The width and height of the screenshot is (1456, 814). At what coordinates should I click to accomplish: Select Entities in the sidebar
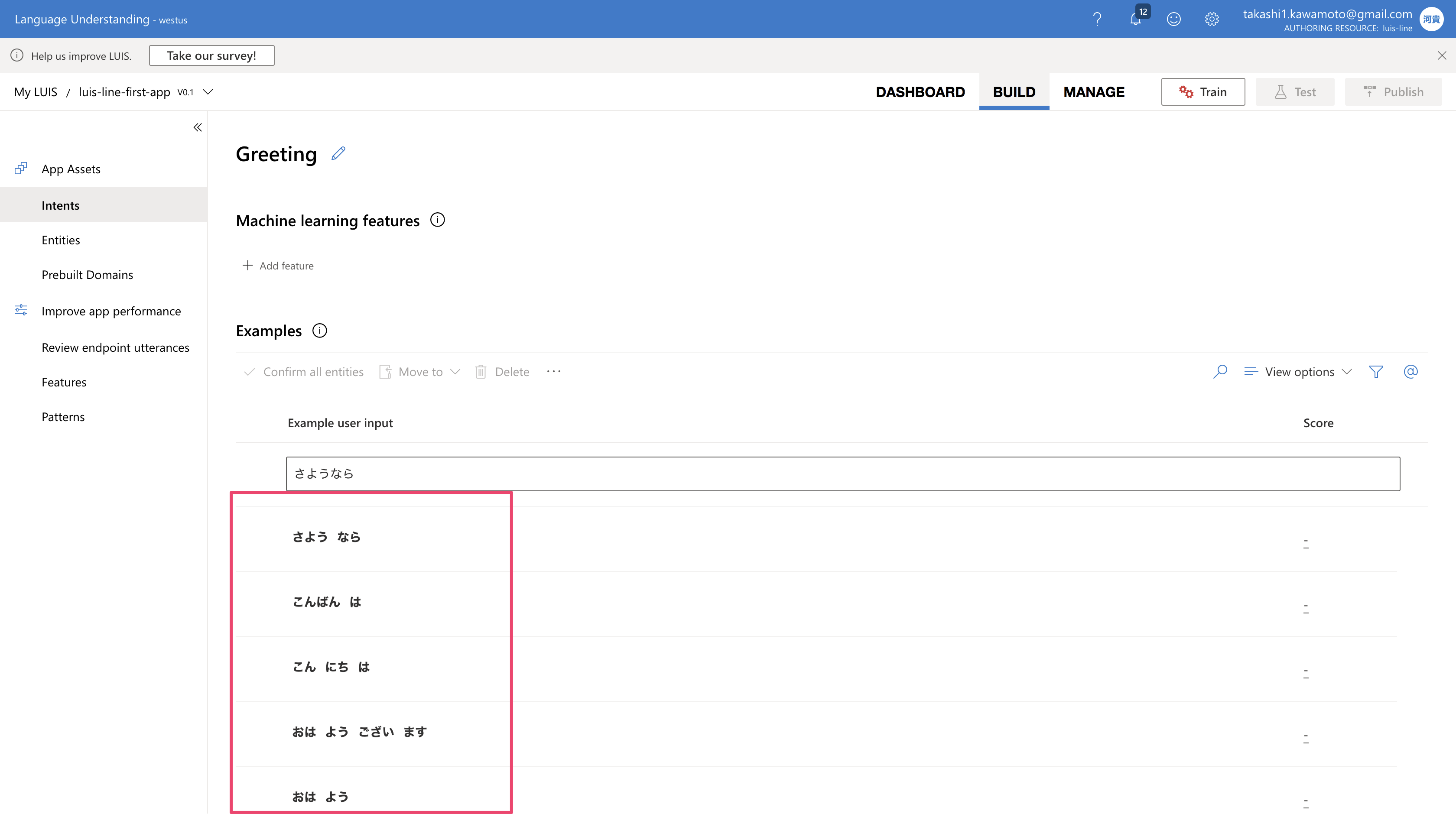coord(61,240)
